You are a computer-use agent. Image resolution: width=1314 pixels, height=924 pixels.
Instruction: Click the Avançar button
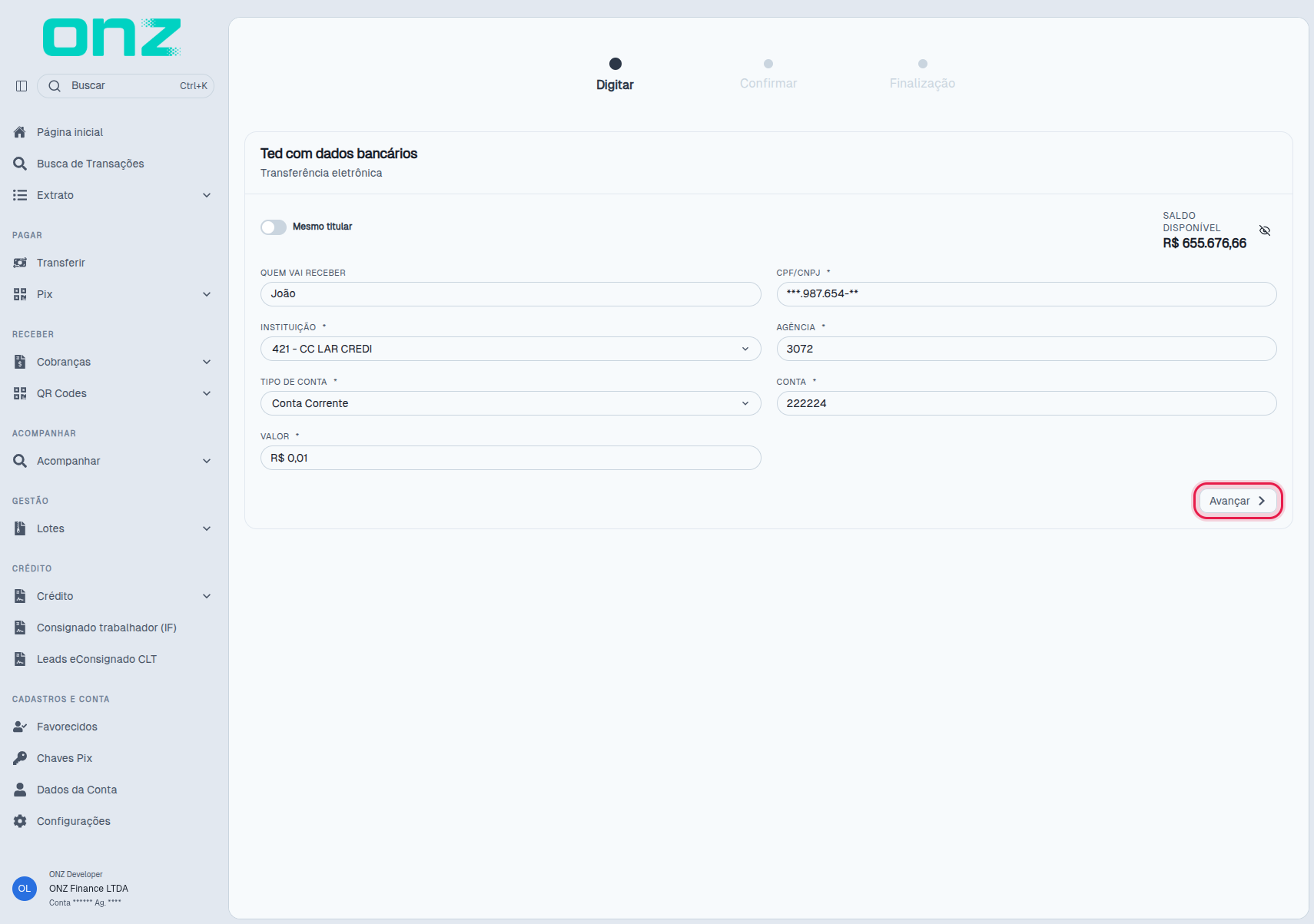[1237, 501]
